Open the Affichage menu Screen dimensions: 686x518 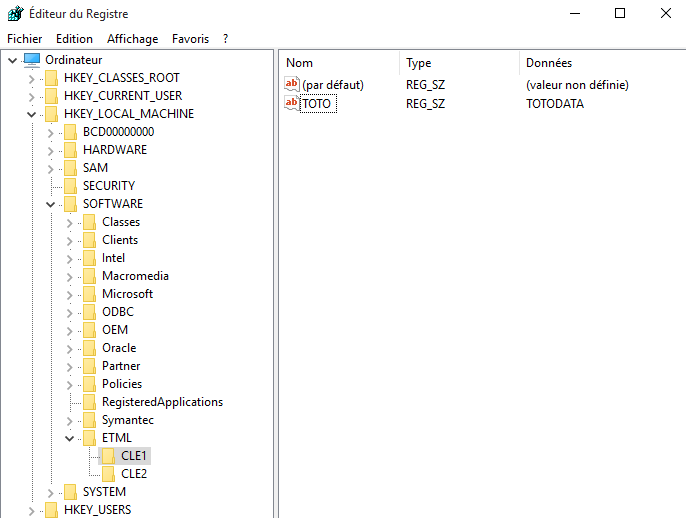132,39
